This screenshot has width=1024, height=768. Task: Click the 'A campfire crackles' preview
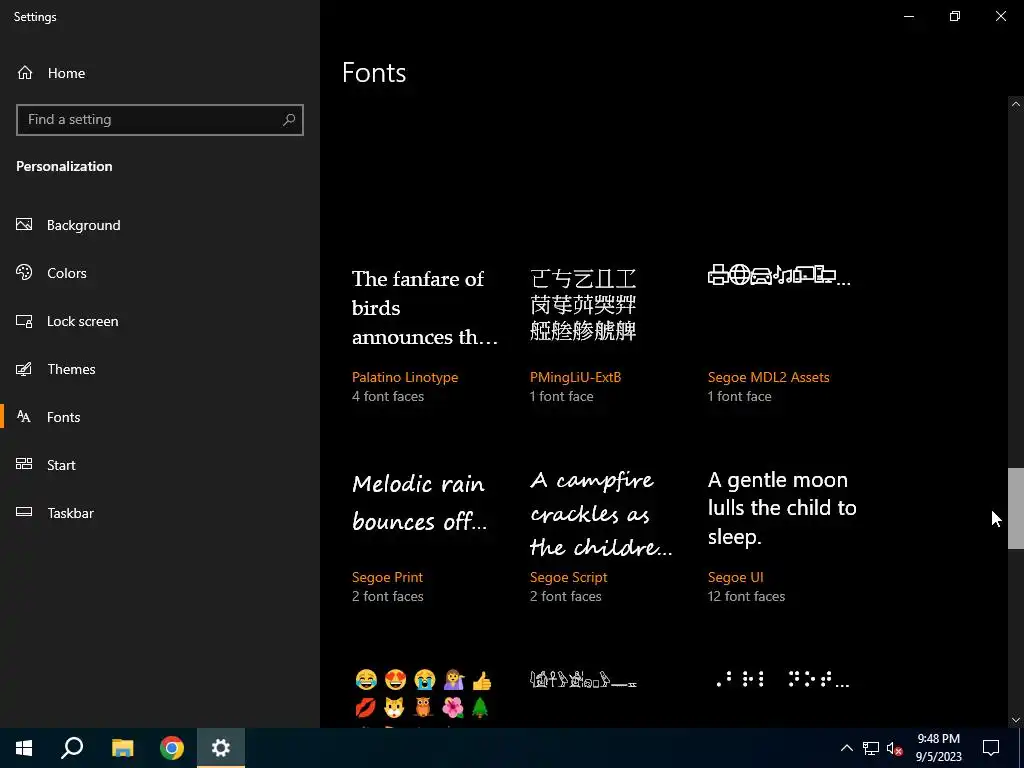click(601, 513)
